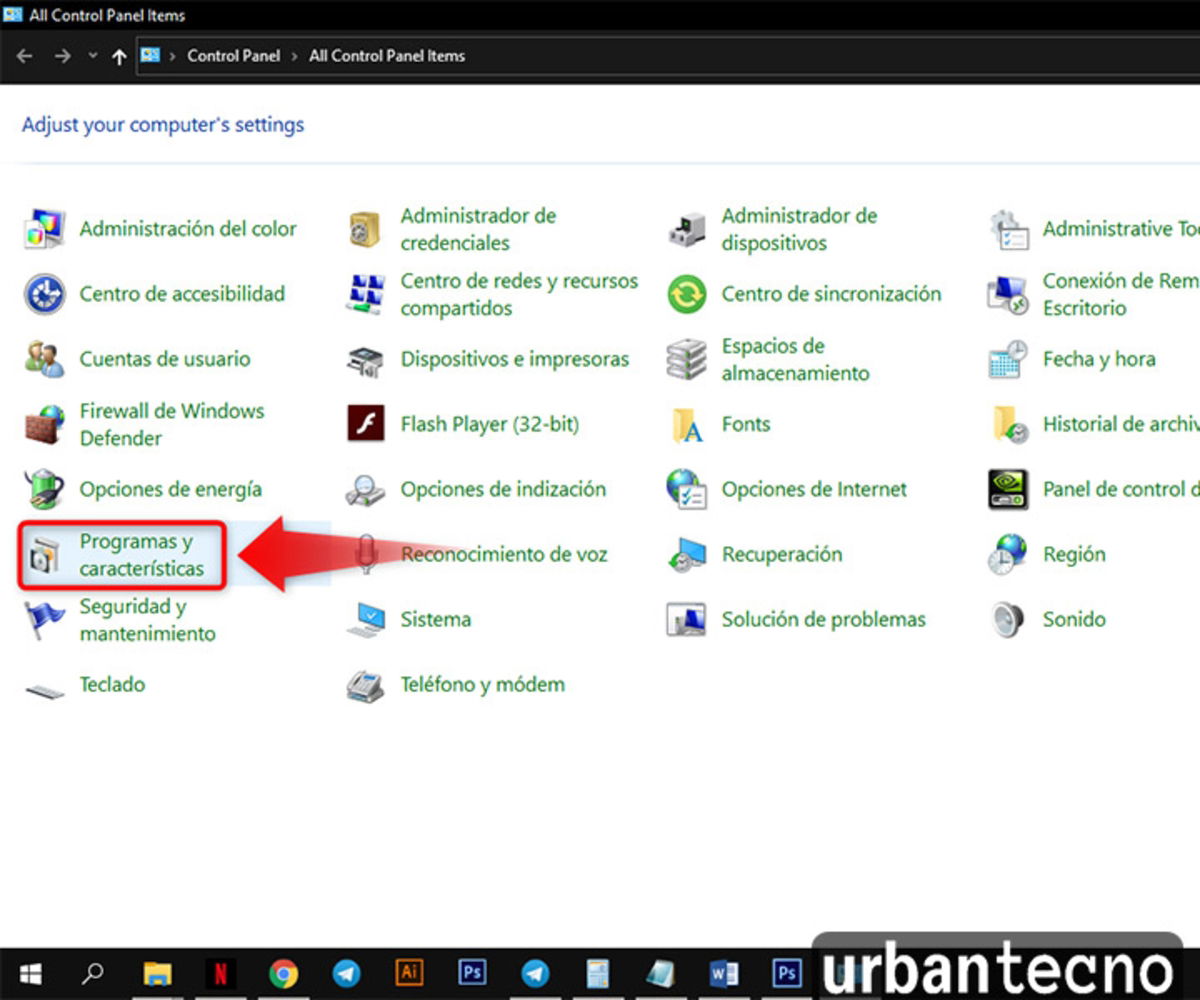The height and width of the screenshot is (1000, 1200).
Task: Open the Centro de sincronización icon
Action: pyautogui.click(x=686, y=294)
